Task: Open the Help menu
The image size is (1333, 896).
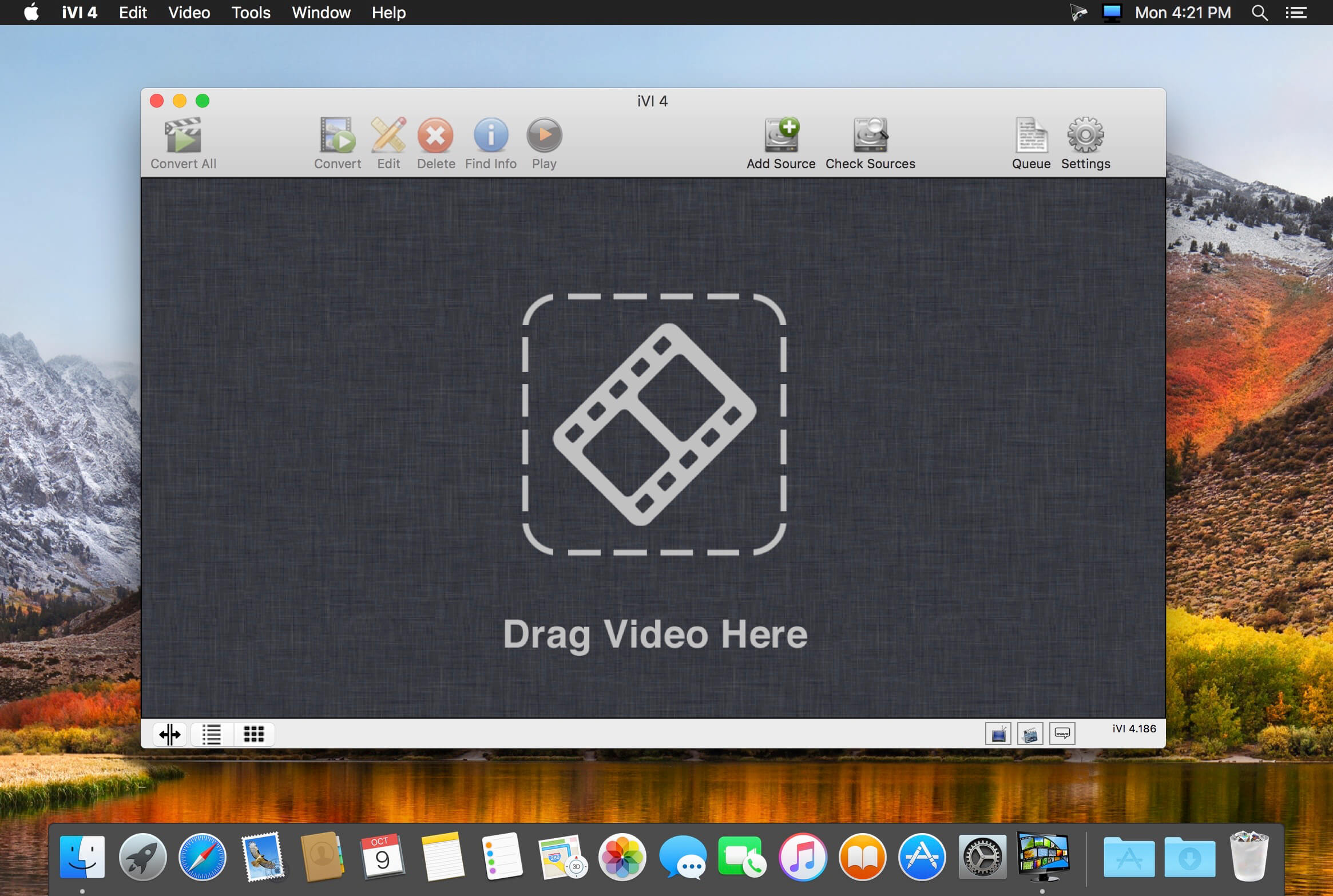Action: point(388,13)
